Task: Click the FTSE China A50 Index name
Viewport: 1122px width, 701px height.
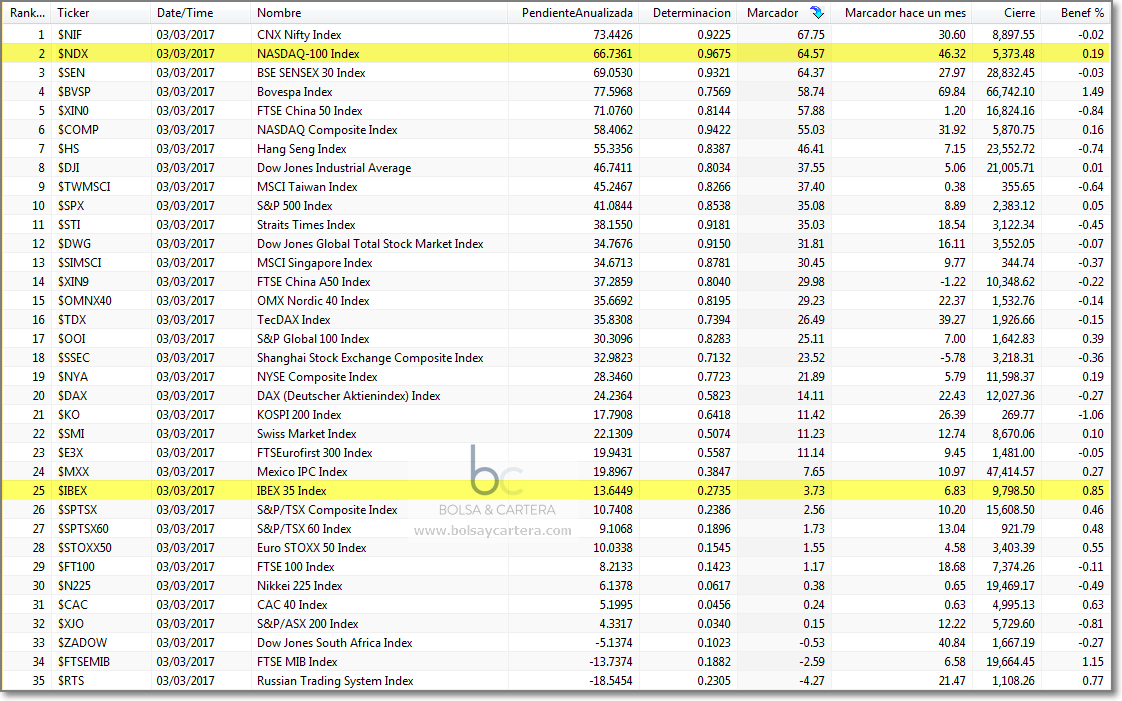Action: pos(313,282)
